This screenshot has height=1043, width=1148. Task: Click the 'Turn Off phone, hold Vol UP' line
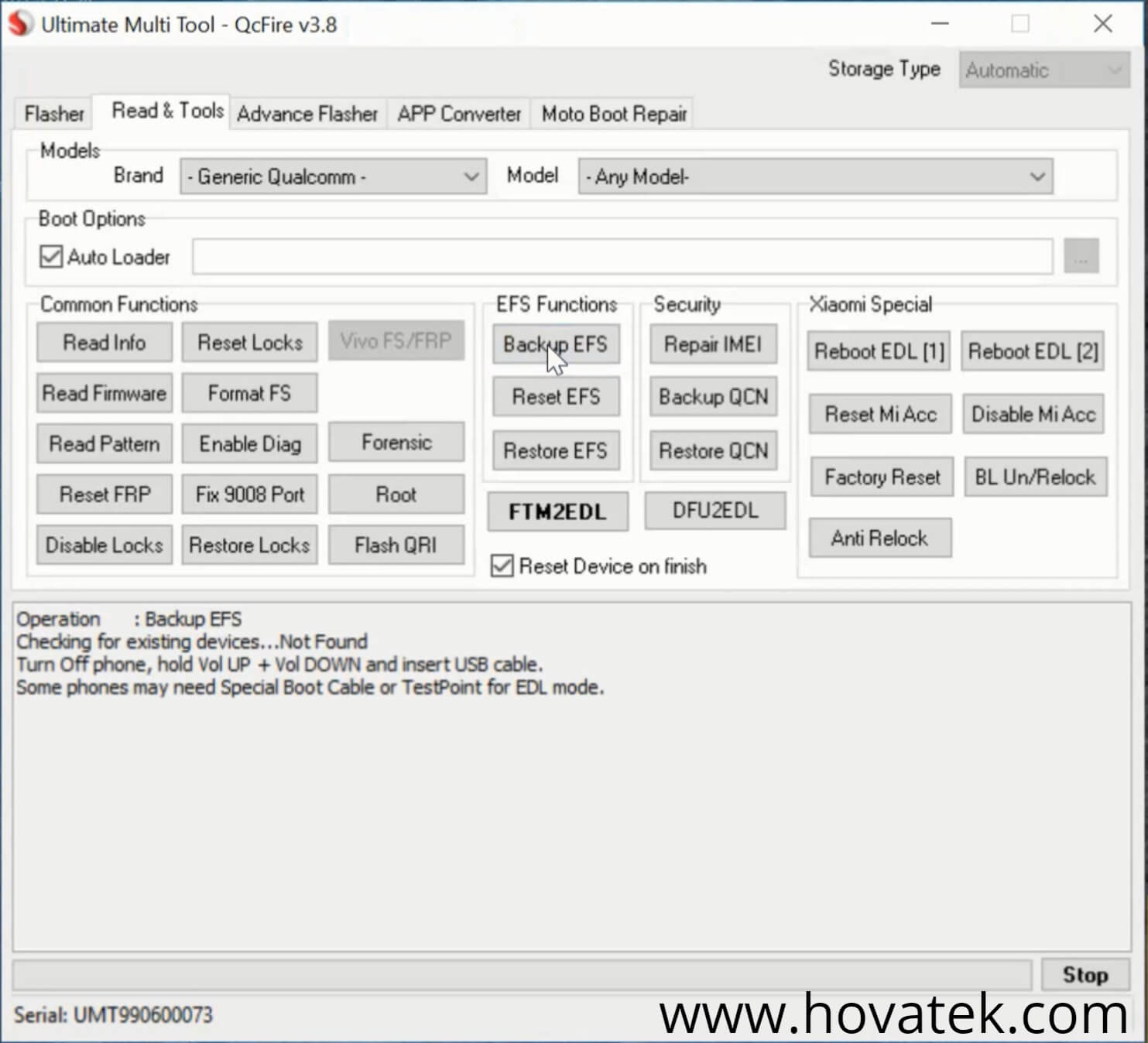pyautogui.click(x=279, y=664)
